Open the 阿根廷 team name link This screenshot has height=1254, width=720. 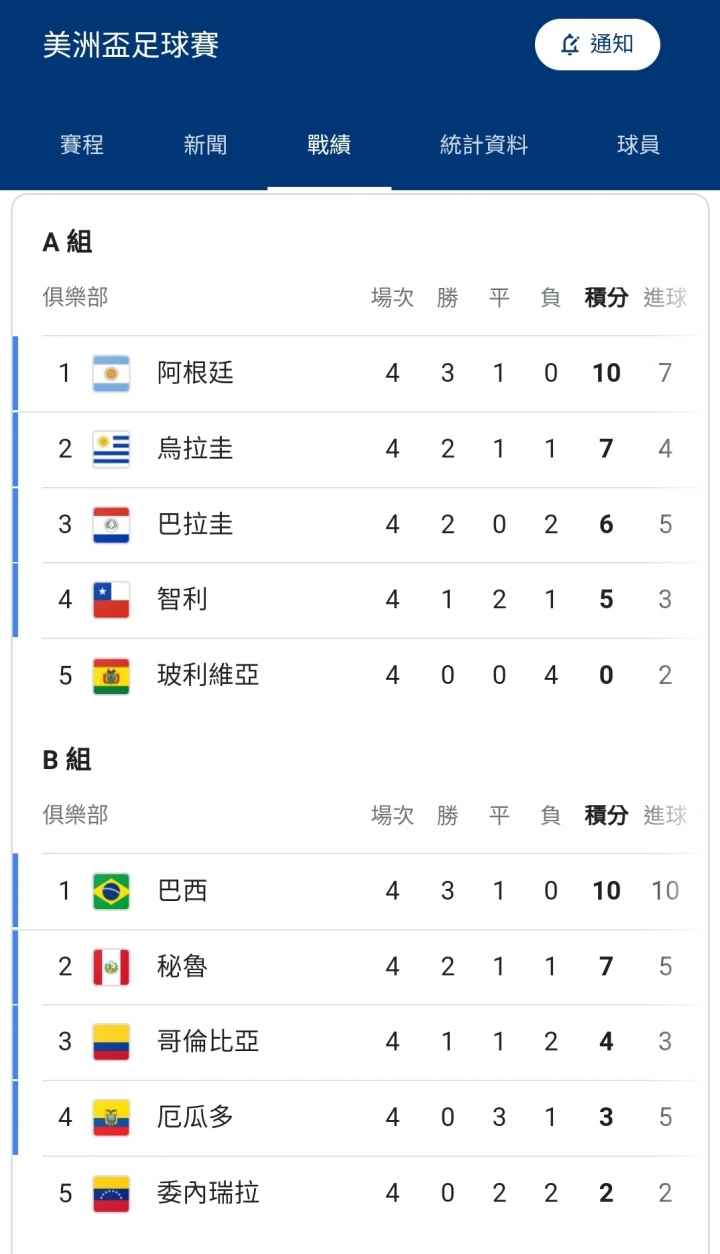point(195,373)
